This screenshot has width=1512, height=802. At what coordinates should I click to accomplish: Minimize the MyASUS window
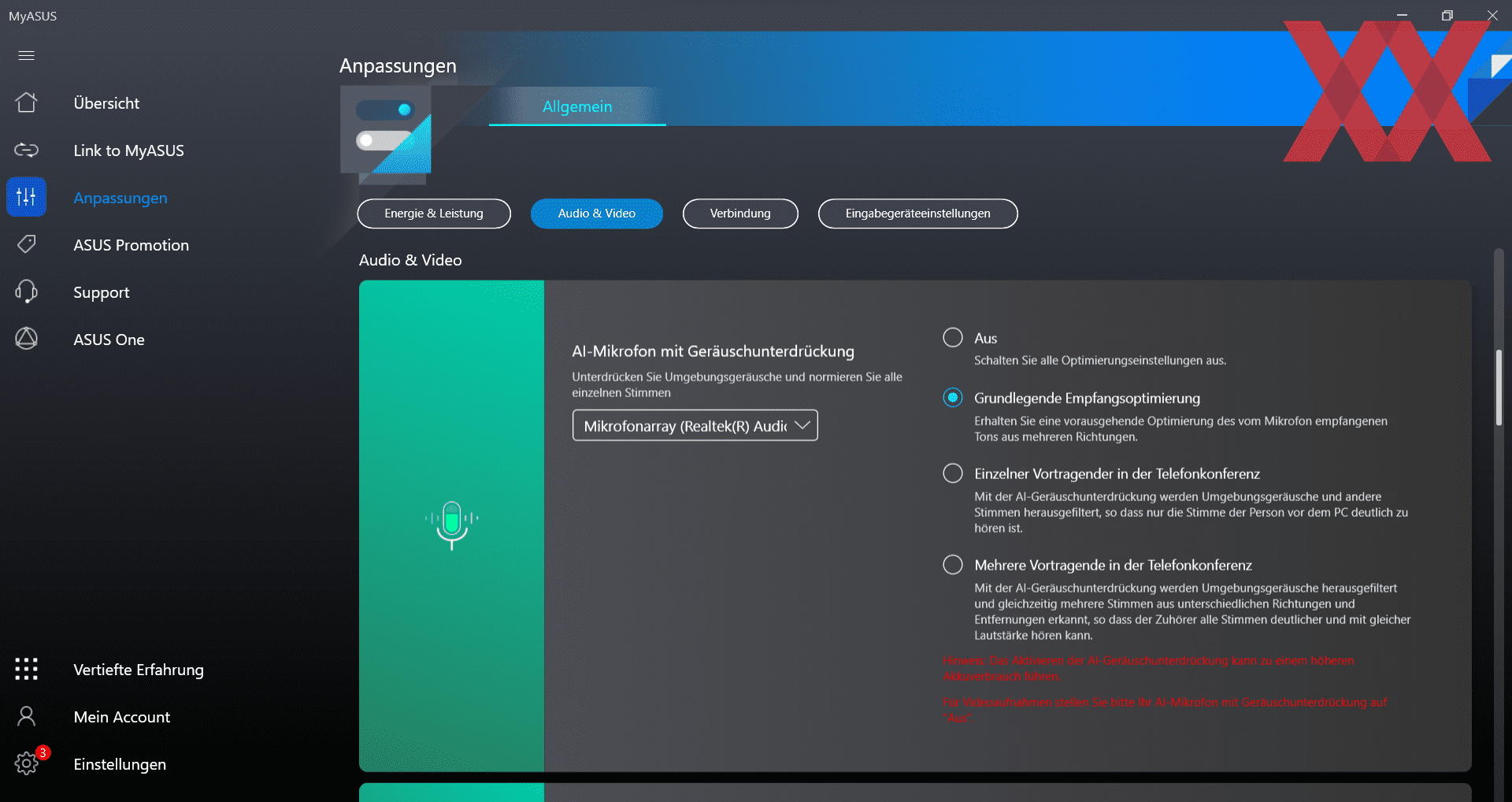(x=1402, y=15)
